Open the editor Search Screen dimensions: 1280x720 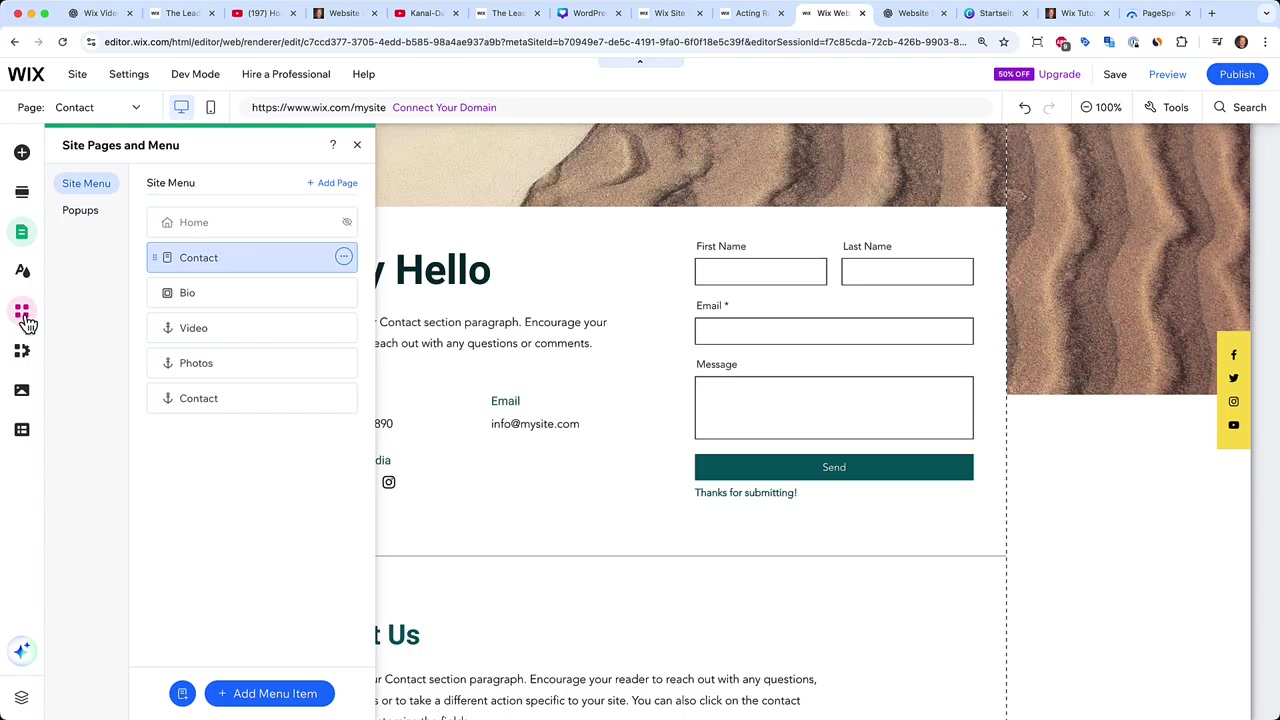pyautogui.click(x=1240, y=107)
